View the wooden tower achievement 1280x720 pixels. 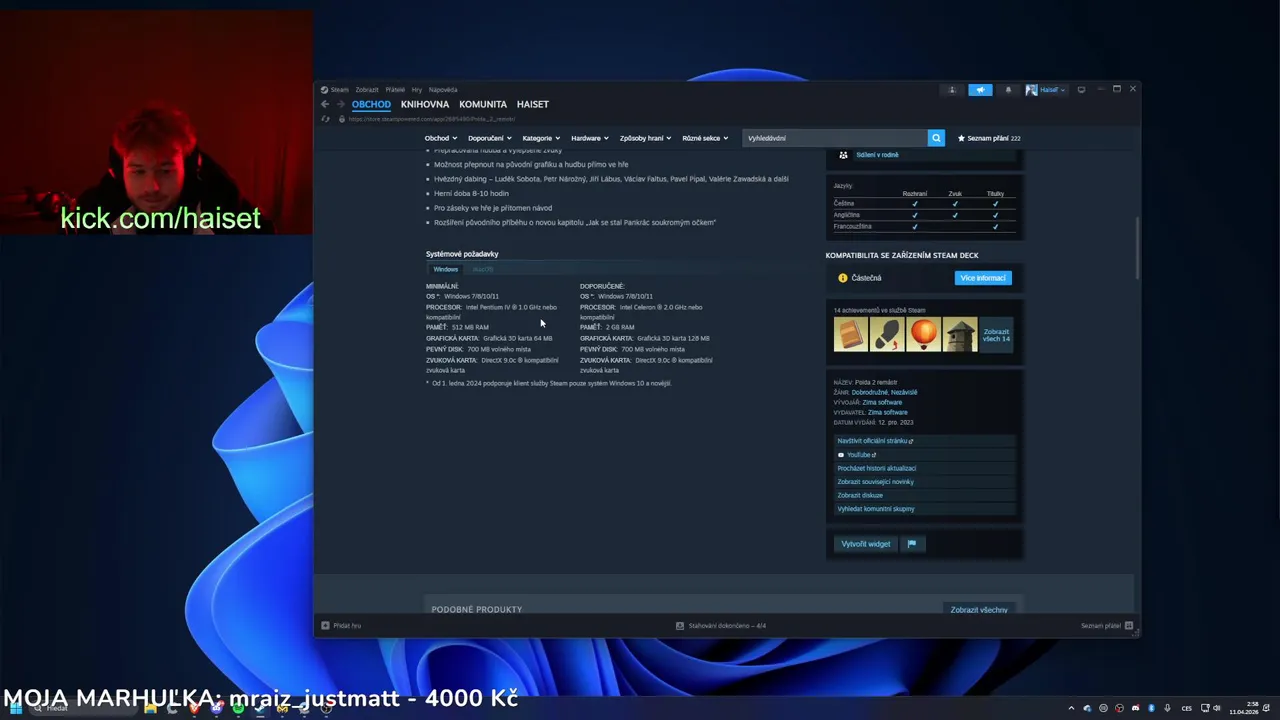tap(960, 335)
